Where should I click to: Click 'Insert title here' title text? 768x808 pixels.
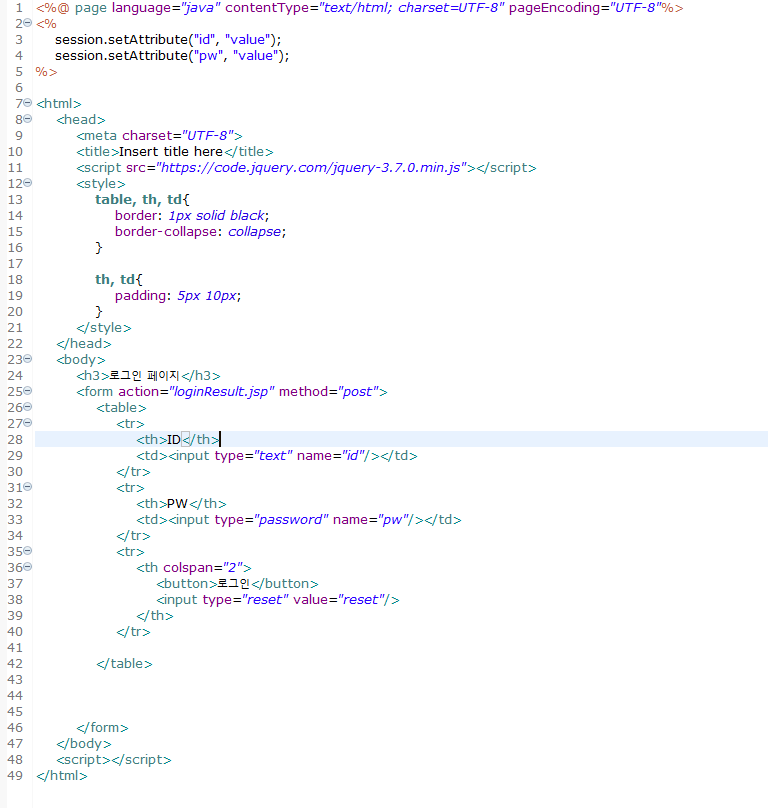pos(171,152)
